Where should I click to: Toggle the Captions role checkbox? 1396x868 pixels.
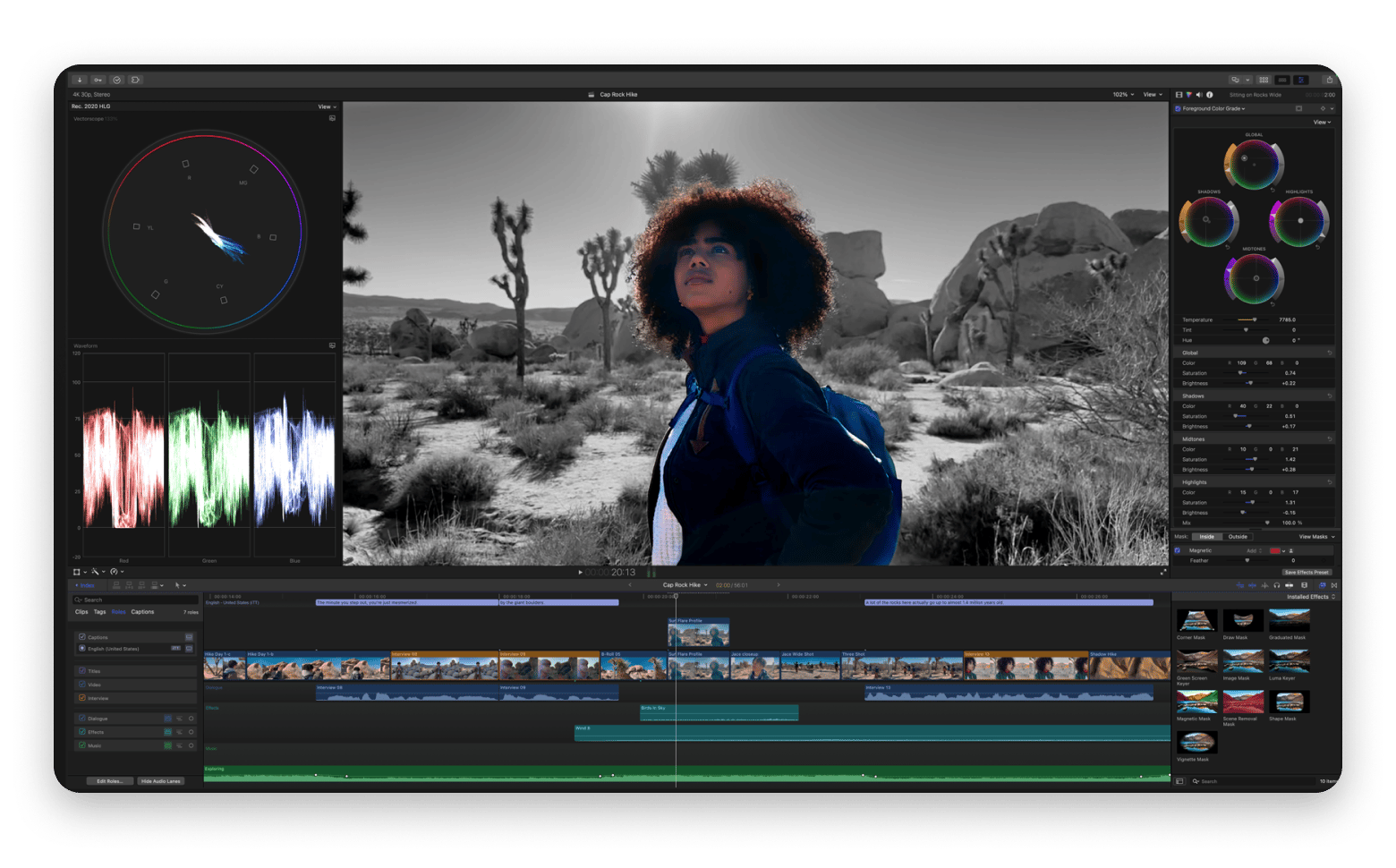click(82, 637)
